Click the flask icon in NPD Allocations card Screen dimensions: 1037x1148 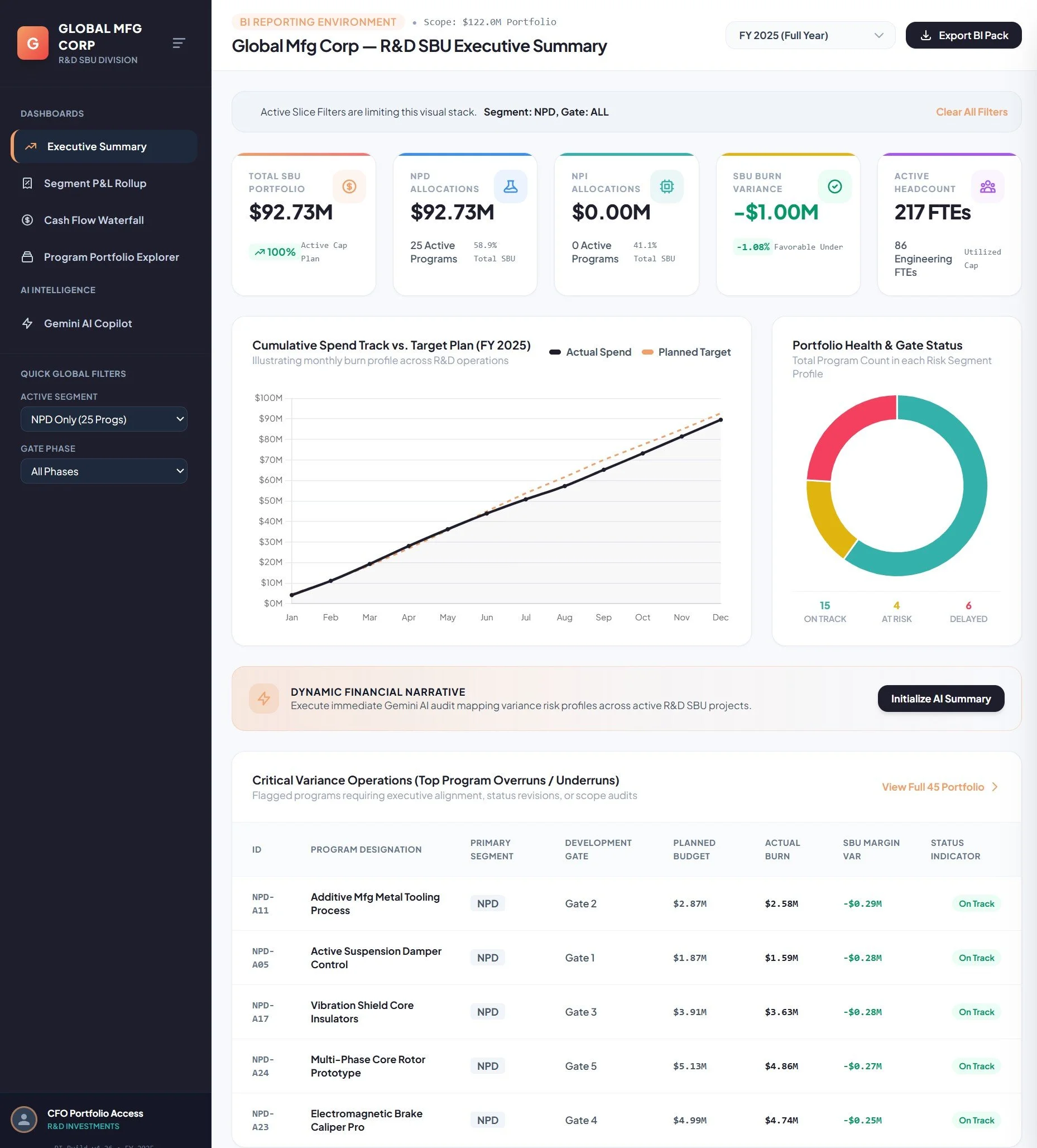(x=511, y=186)
